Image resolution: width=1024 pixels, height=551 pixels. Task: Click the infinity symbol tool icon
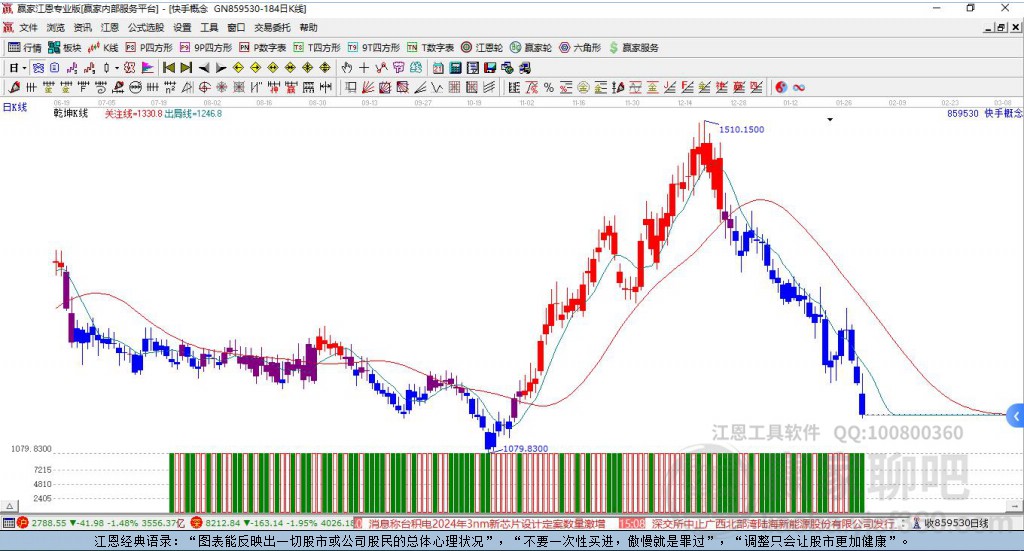tap(799, 88)
